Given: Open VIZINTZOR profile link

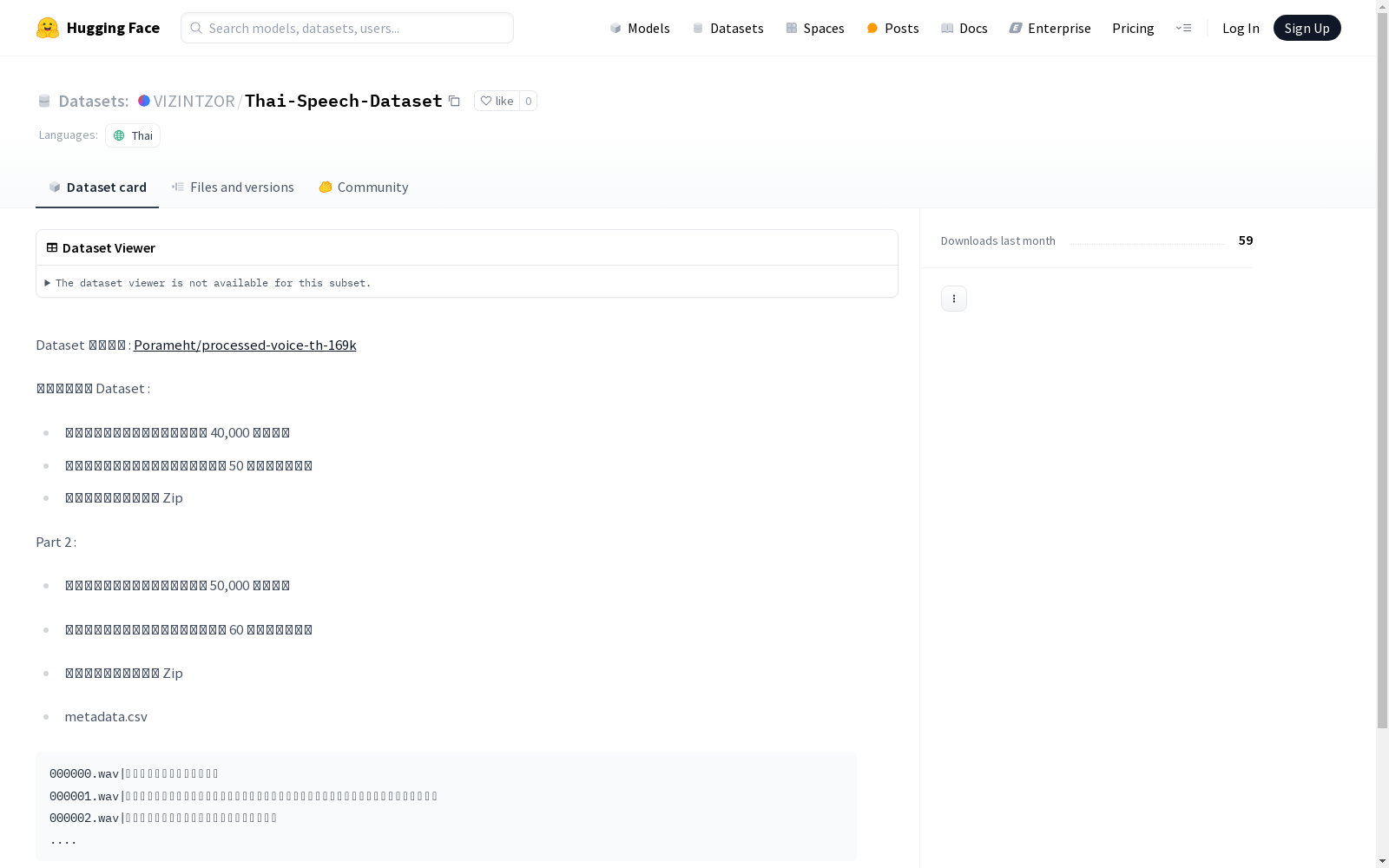Looking at the screenshot, I should click(x=194, y=101).
